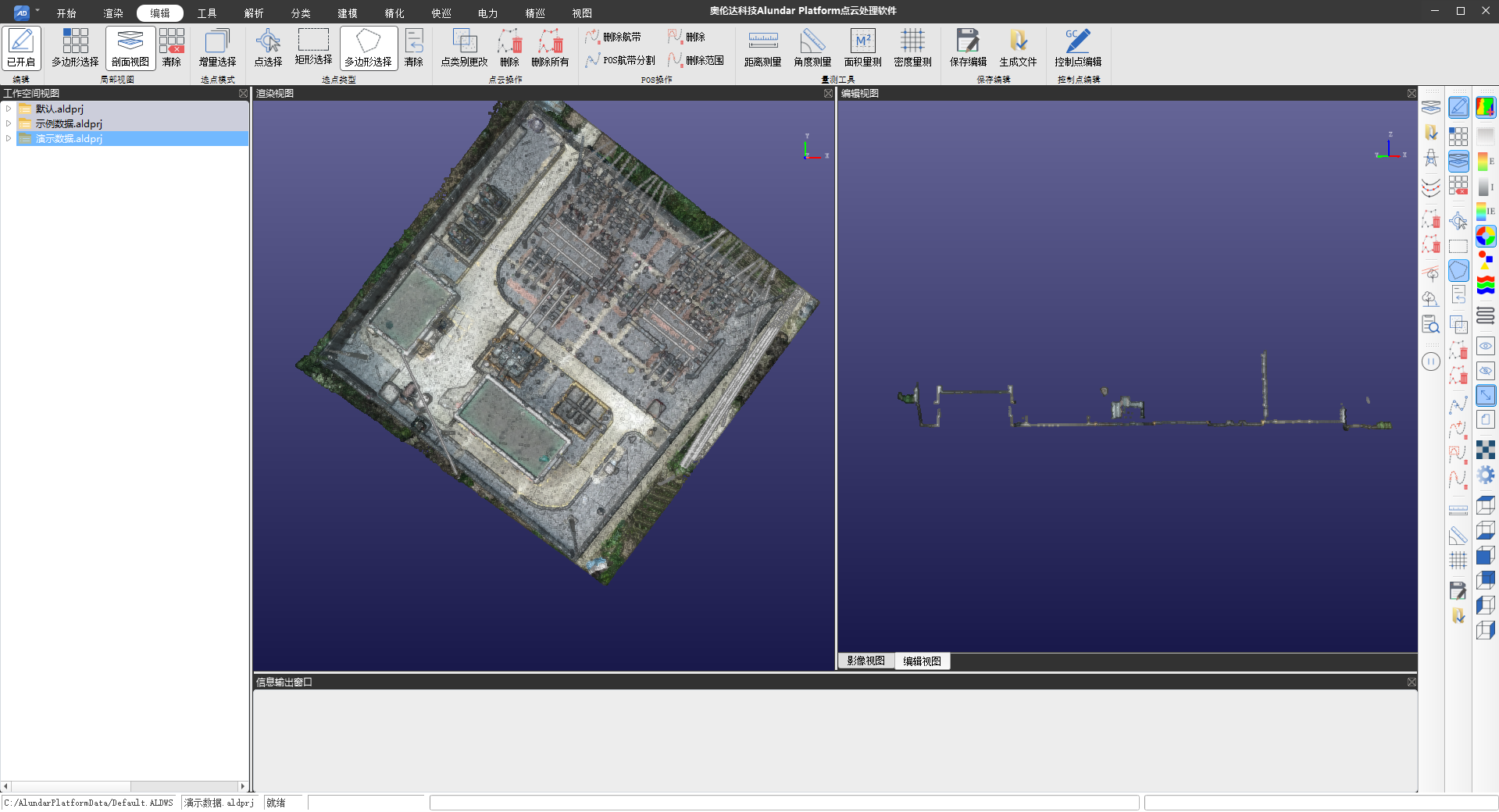Toggle the 剖面视图 profile view button
The height and width of the screenshot is (812, 1499).
tap(130, 48)
